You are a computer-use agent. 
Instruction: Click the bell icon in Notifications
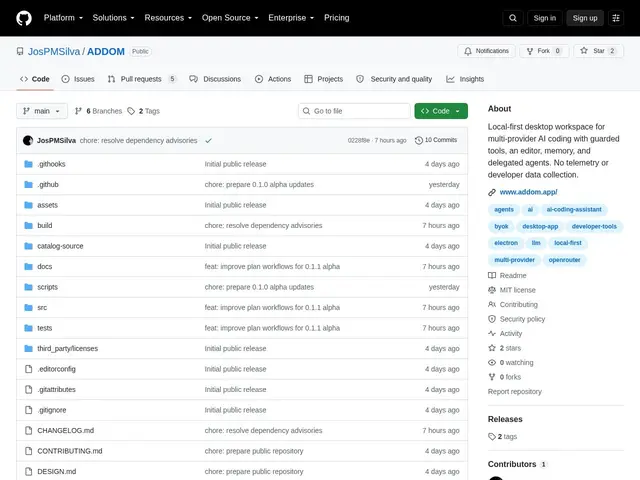point(468,51)
